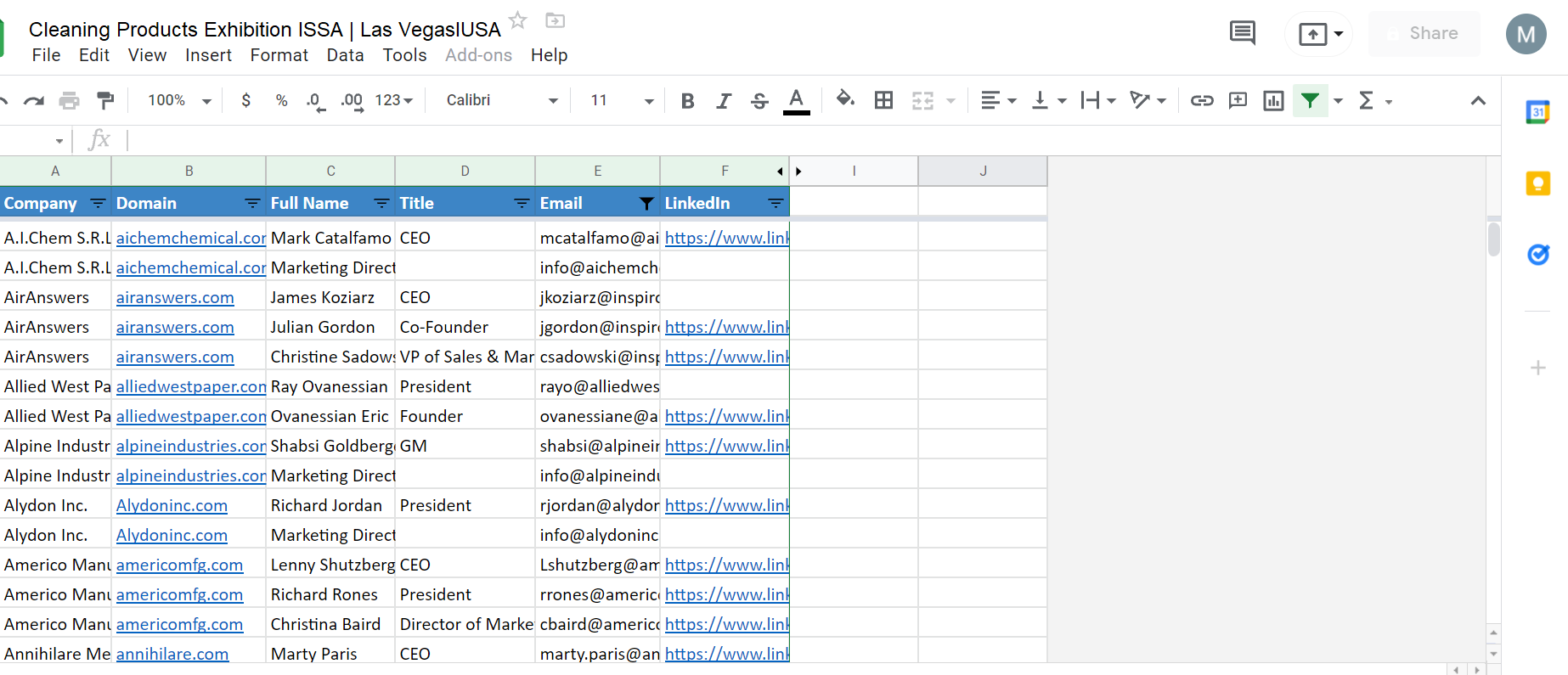
Task: Open text wrapping dropdown
Action: [1098, 101]
